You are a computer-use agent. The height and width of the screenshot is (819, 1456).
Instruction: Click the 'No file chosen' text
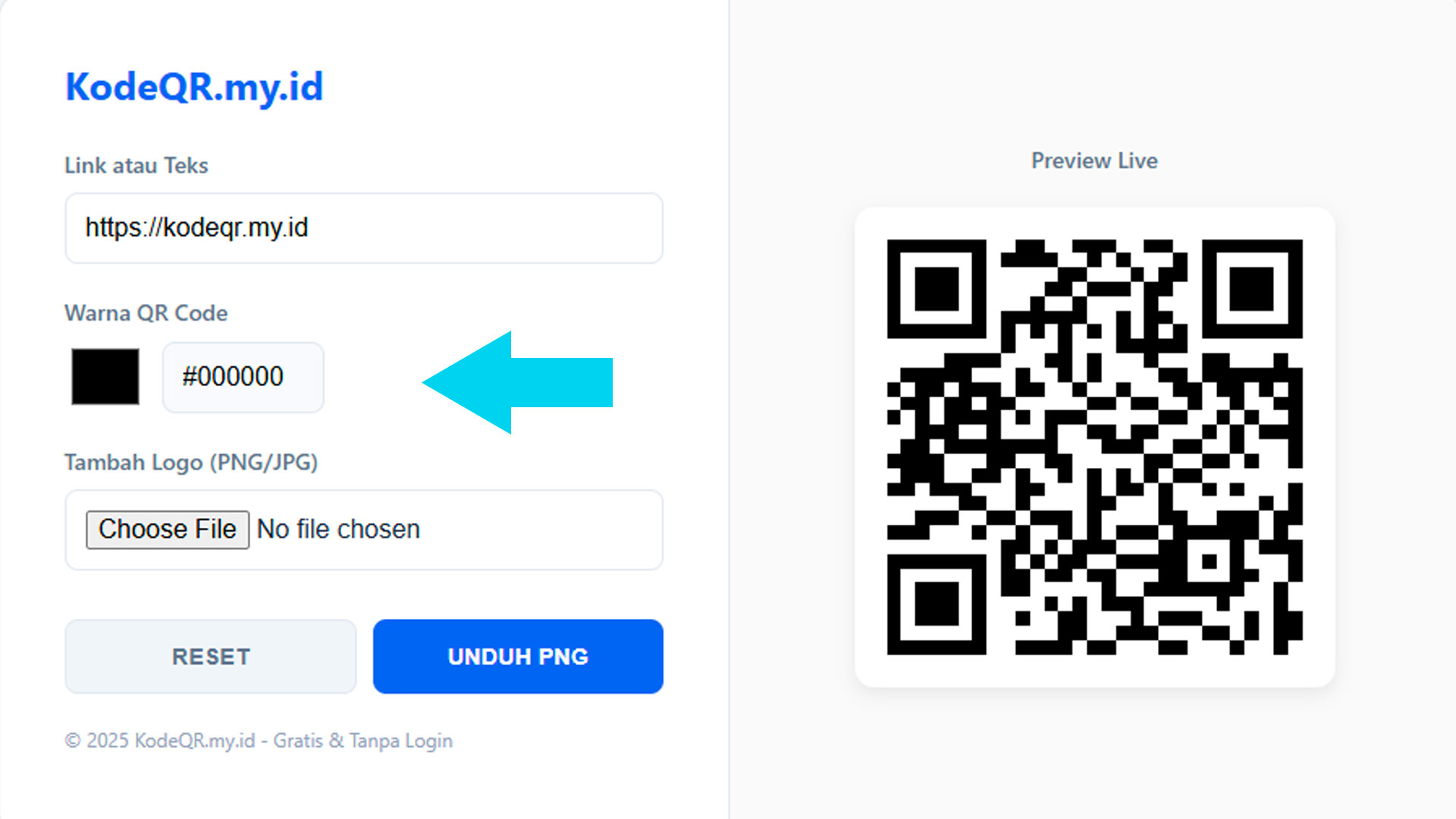coord(338,529)
